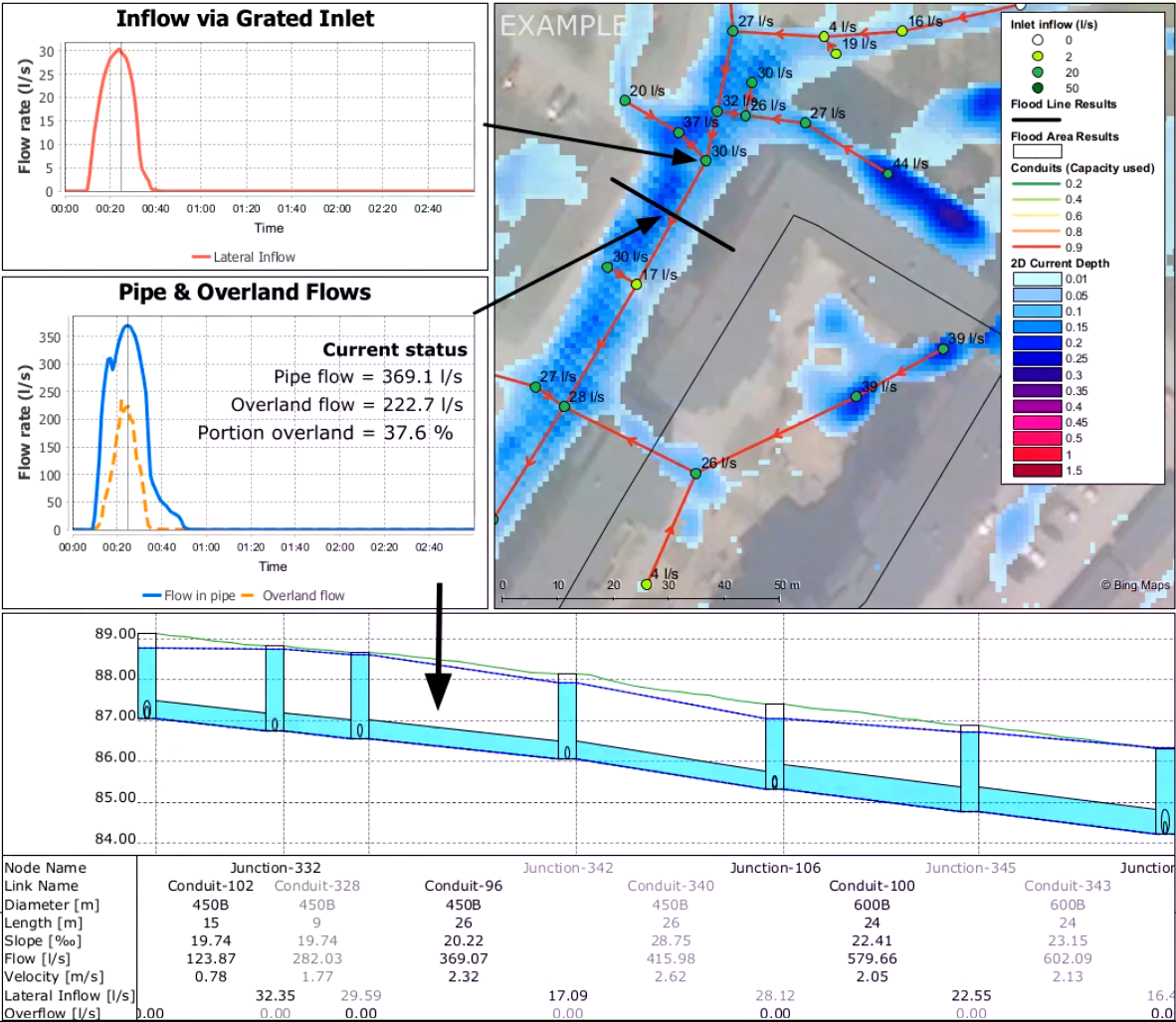The height and width of the screenshot is (1022, 1176).
Task: Open the Bing Maps attribution link
Action: coord(1134,585)
